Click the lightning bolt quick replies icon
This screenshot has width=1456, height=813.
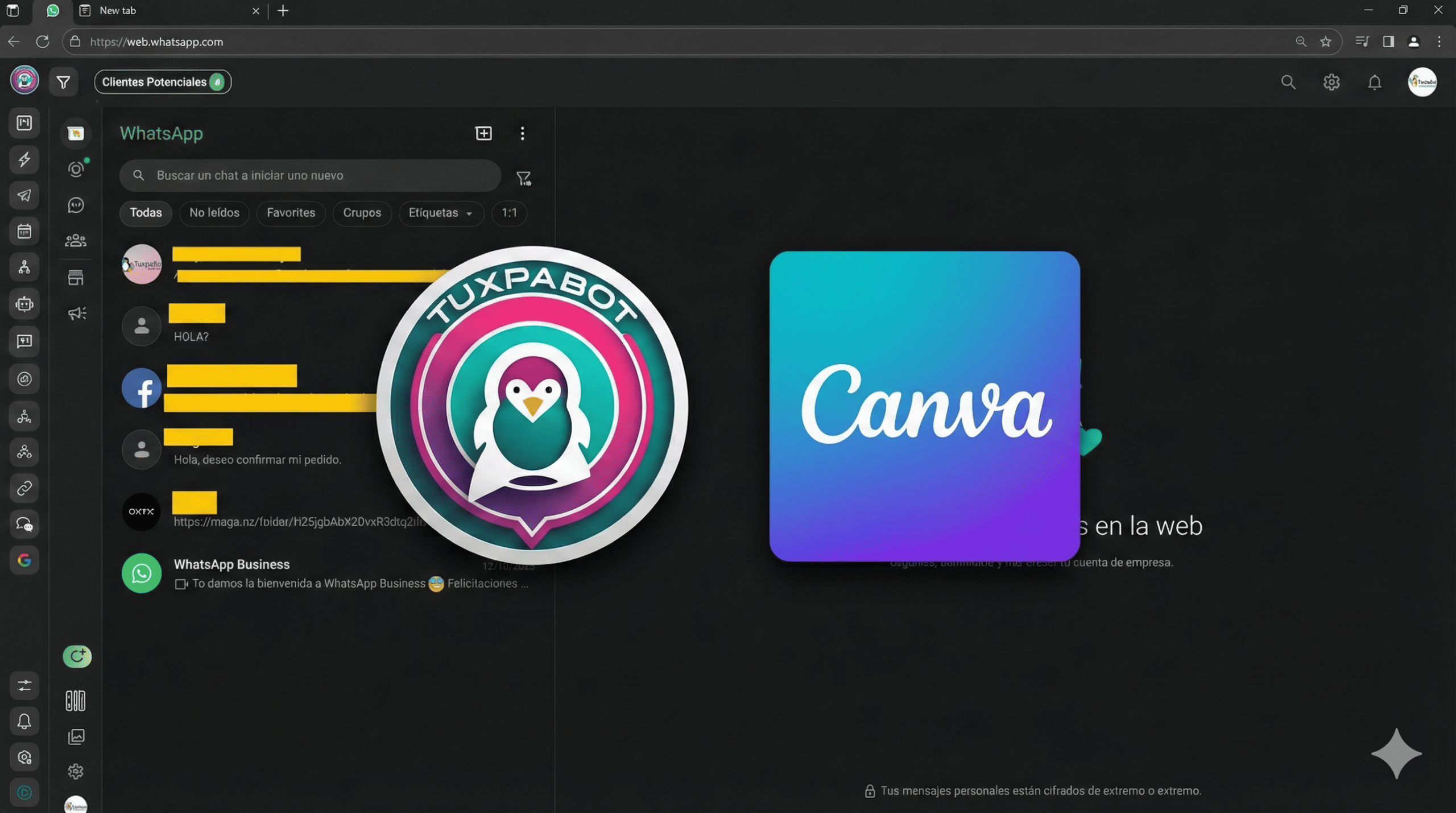pos(24,159)
